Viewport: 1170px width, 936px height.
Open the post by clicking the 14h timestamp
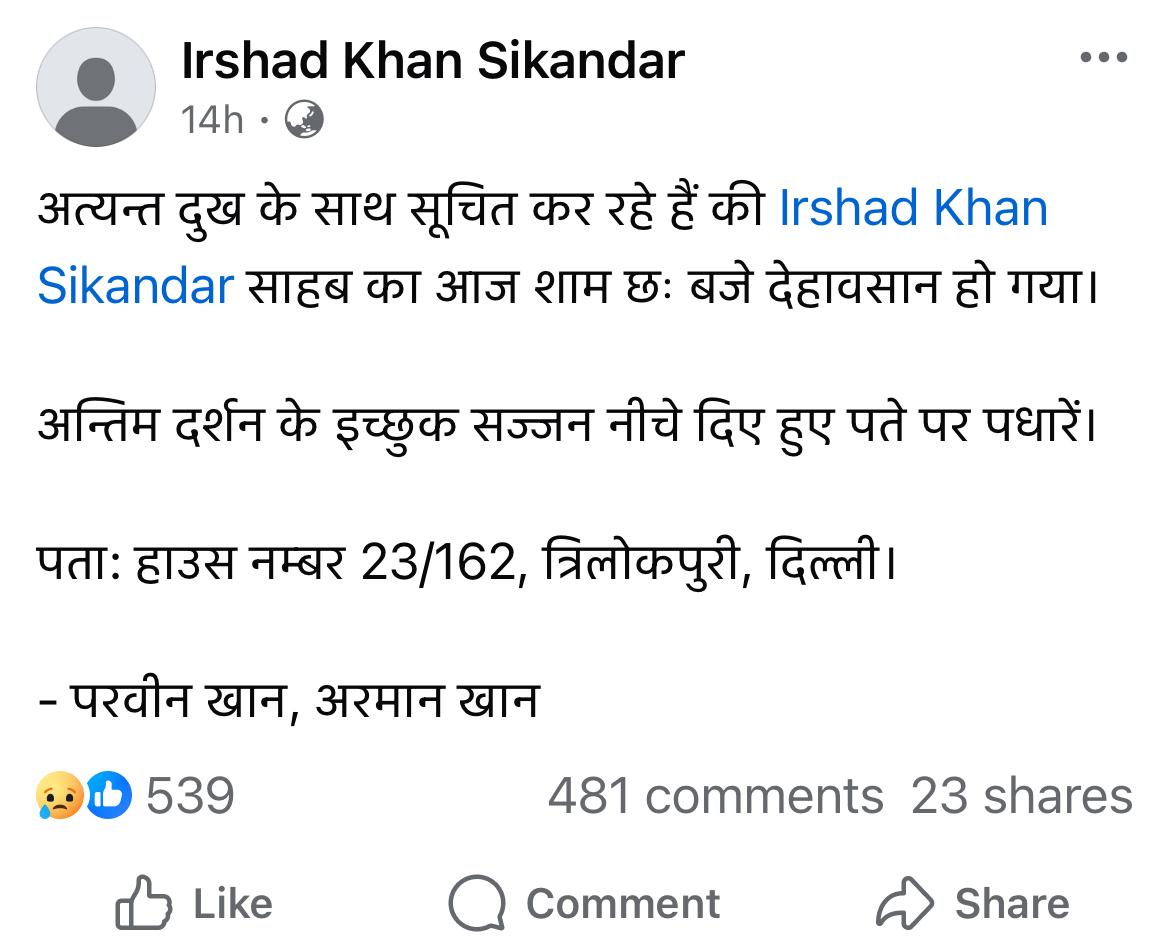pos(210,120)
